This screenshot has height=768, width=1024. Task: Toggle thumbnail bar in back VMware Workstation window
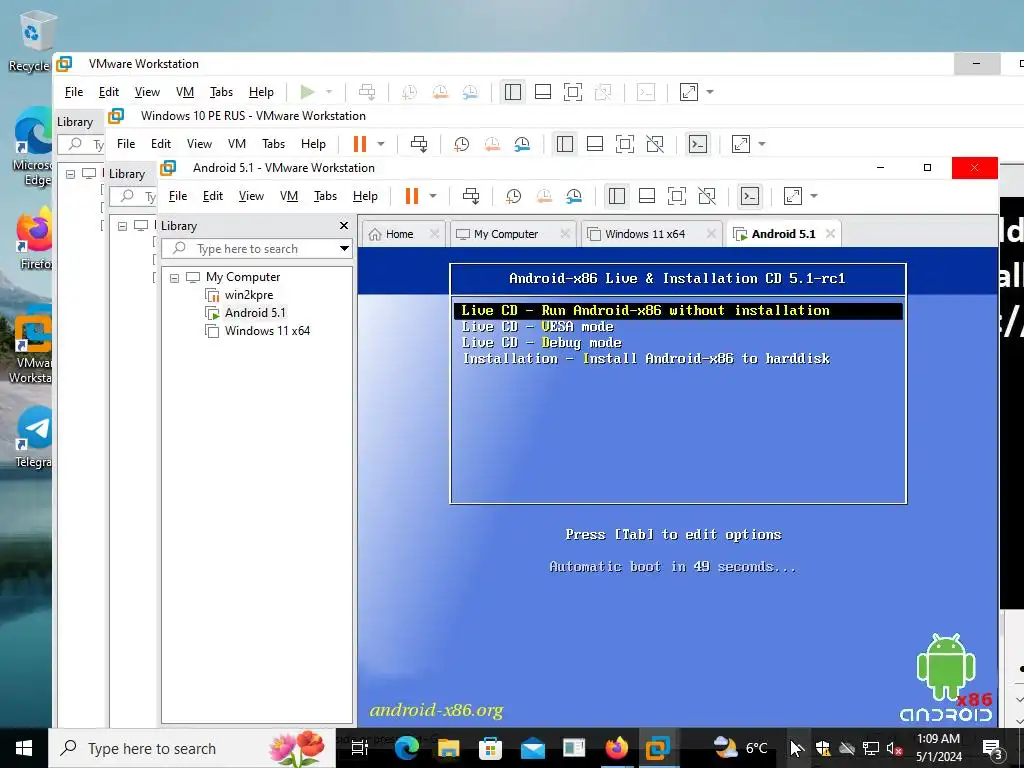(x=543, y=92)
